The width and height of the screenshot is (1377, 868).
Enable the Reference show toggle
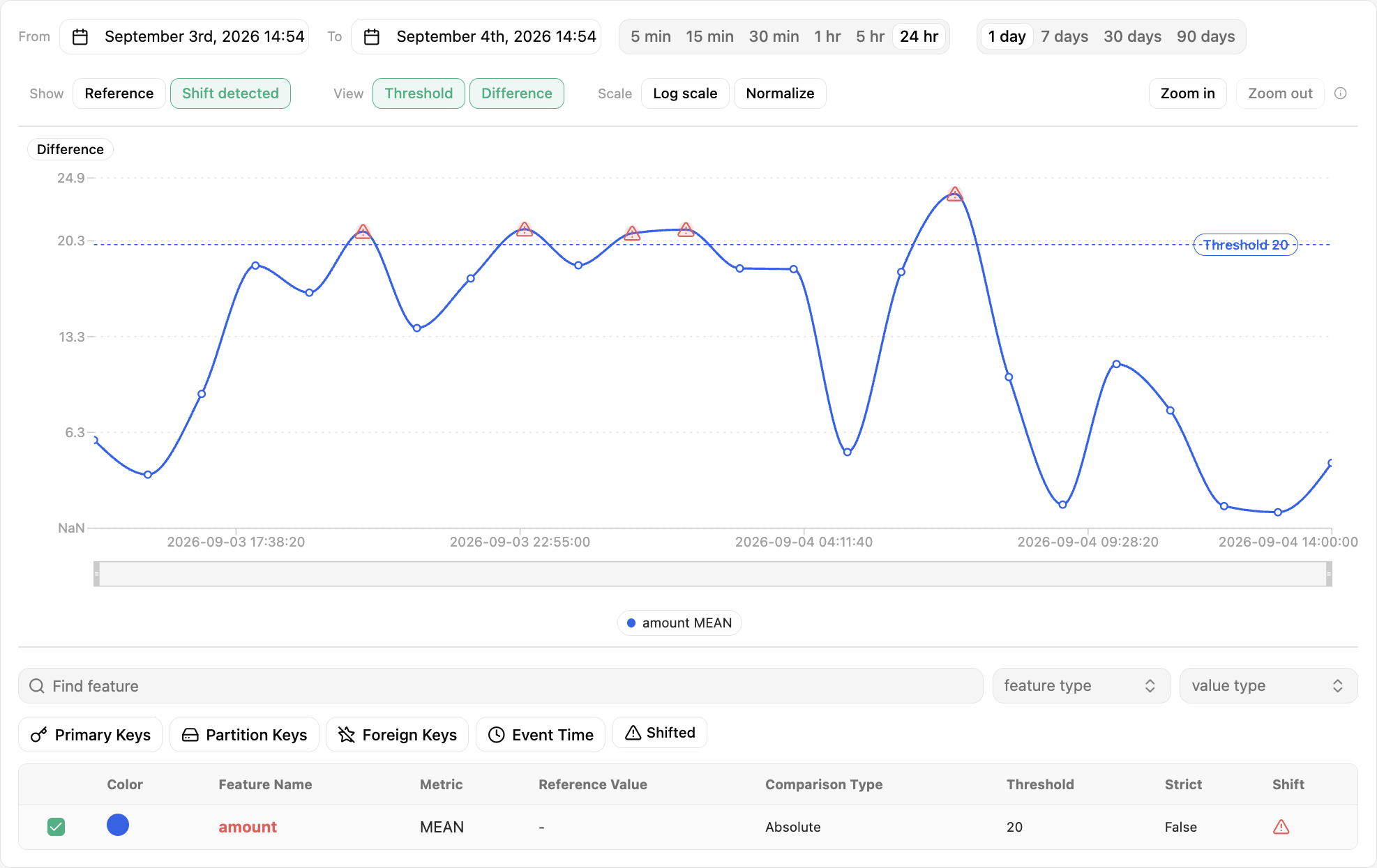click(119, 93)
